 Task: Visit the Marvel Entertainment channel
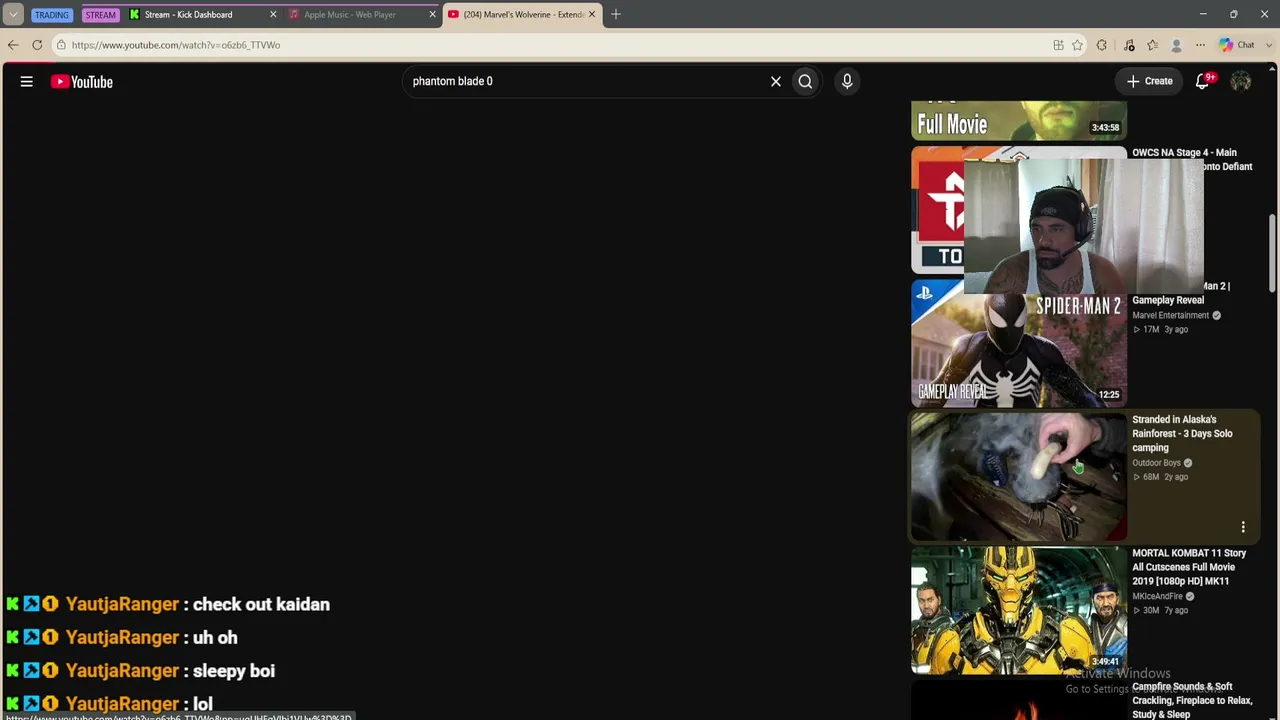[x=1170, y=316]
